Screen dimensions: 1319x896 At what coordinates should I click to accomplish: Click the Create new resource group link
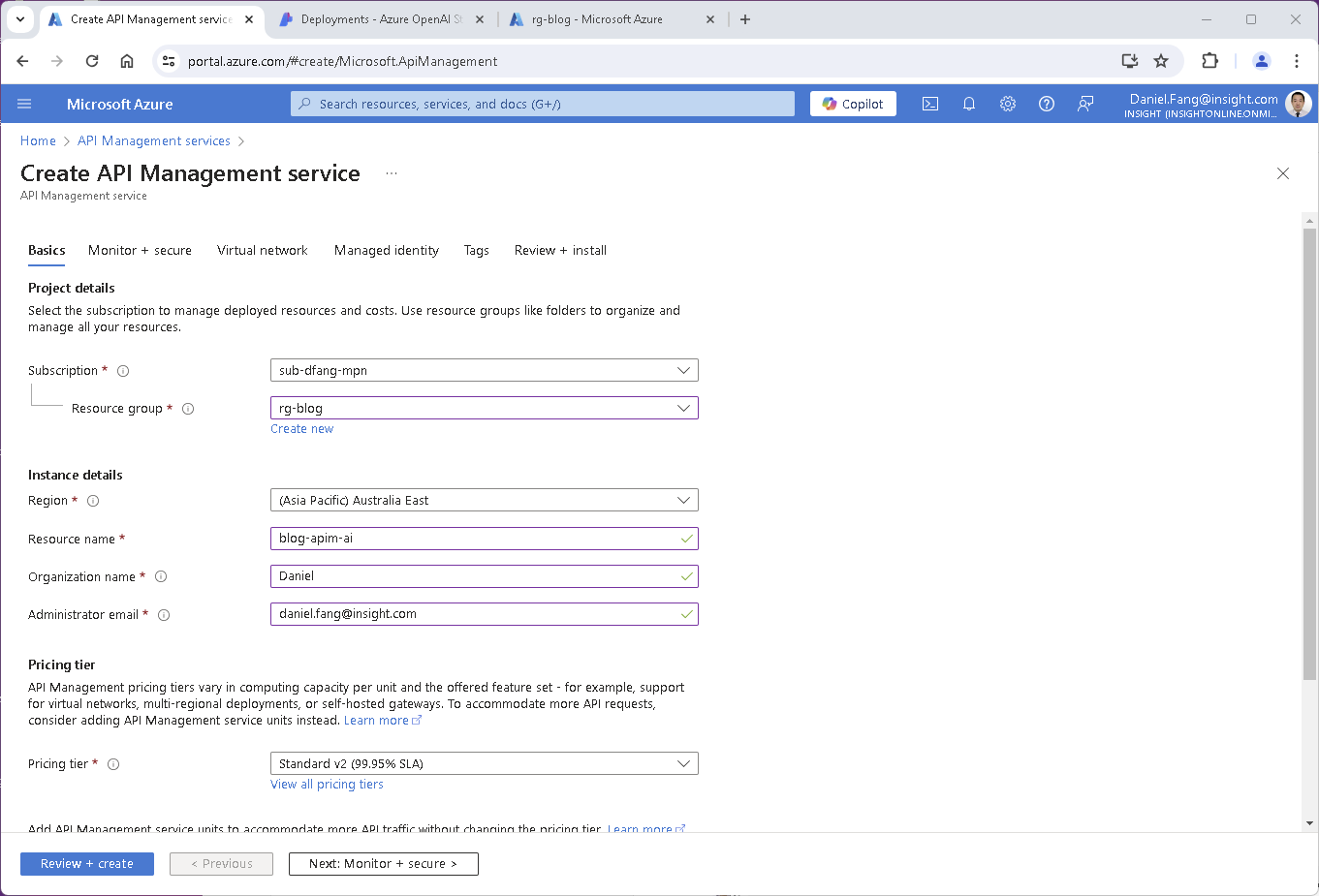(x=301, y=429)
